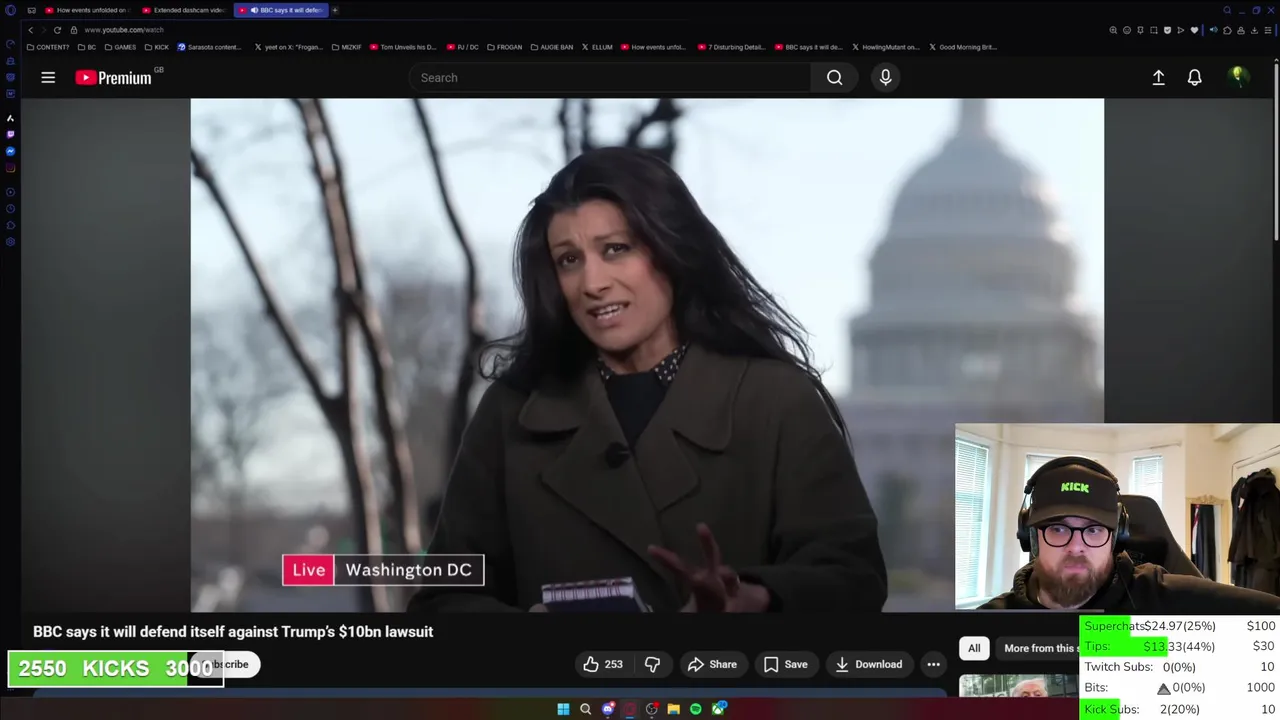
Task: Add page to bookmarks heart icon
Action: pyautogui.click(x=1194, y=30)
